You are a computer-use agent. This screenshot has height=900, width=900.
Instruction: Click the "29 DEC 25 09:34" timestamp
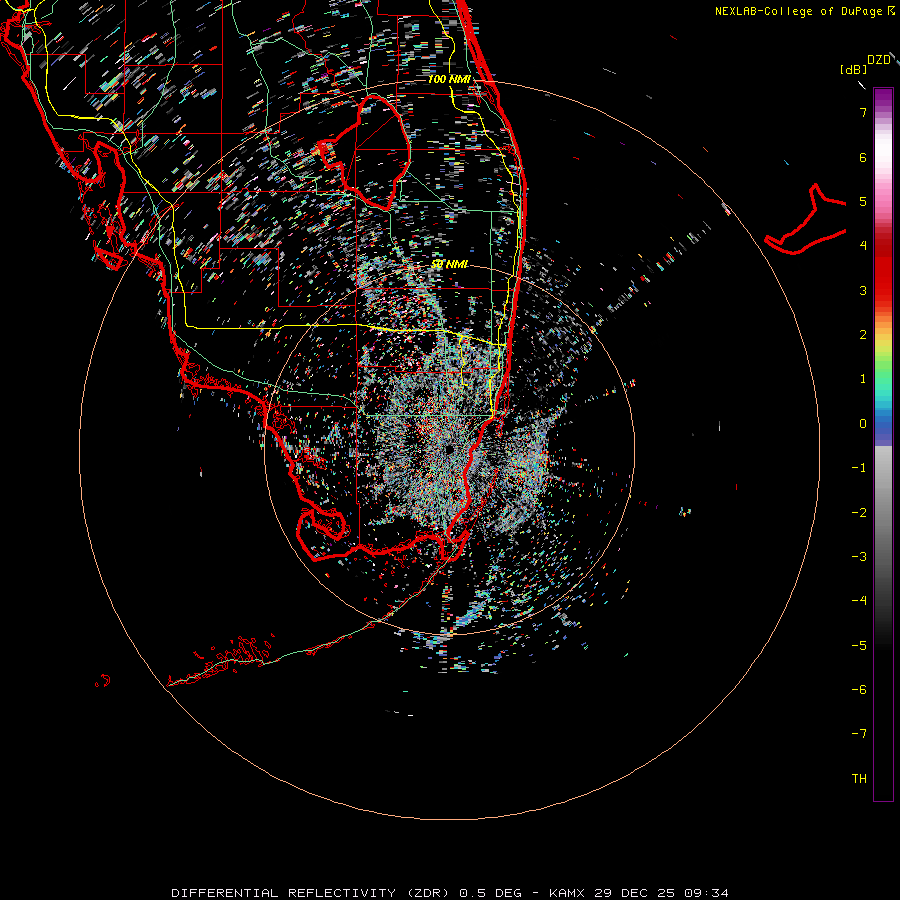click(x=660, y=893)
